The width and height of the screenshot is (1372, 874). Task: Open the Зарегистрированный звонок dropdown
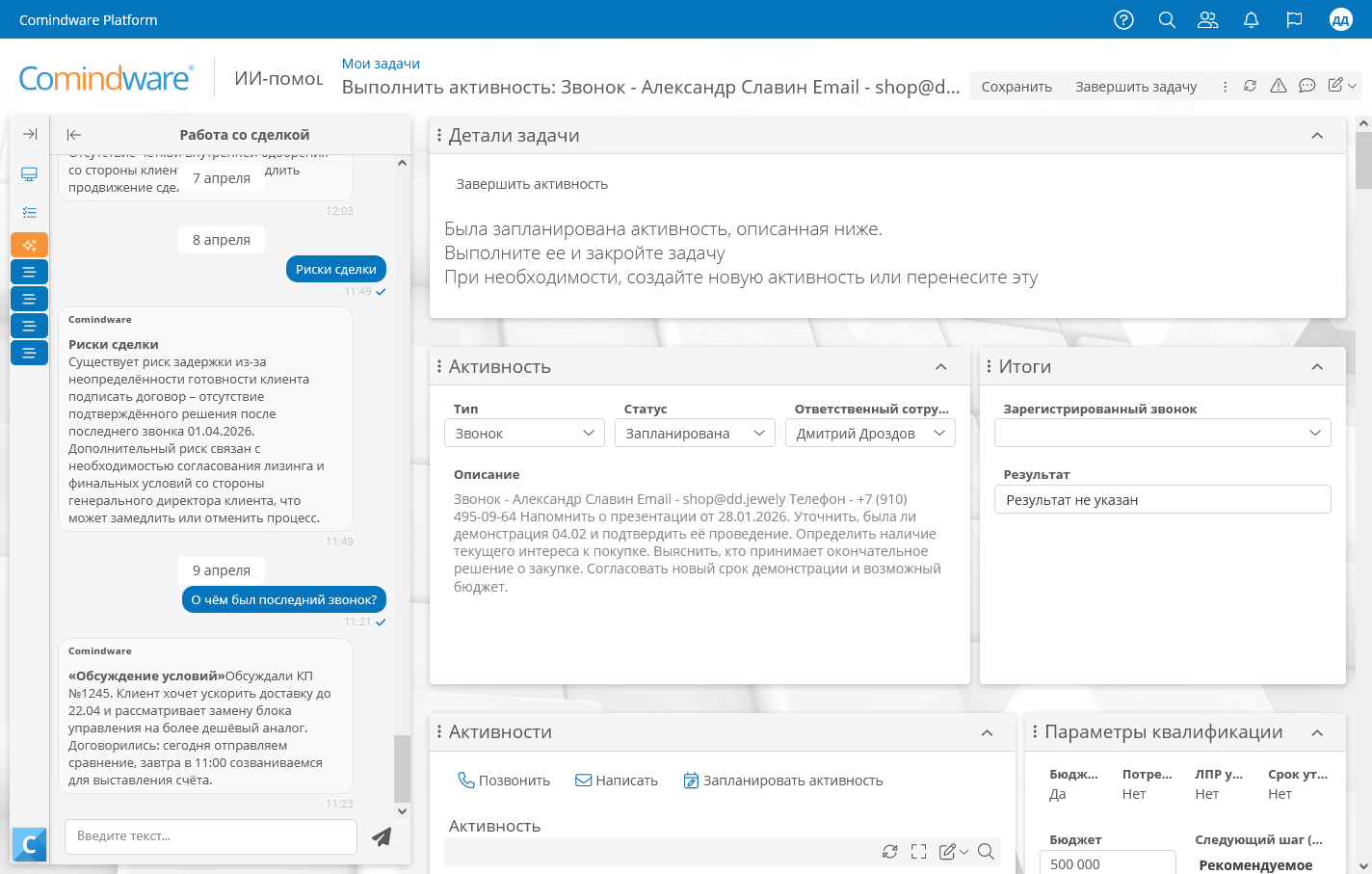(1162, 434)
